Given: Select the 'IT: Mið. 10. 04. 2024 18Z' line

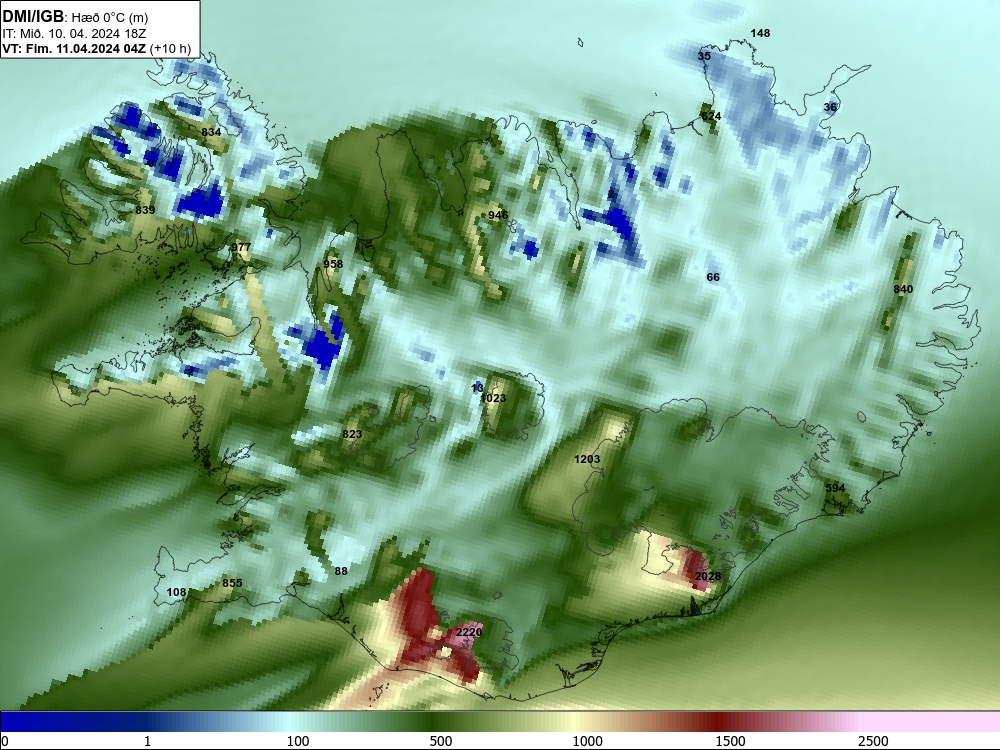Looking at the screenshot, I should point(74,34).
